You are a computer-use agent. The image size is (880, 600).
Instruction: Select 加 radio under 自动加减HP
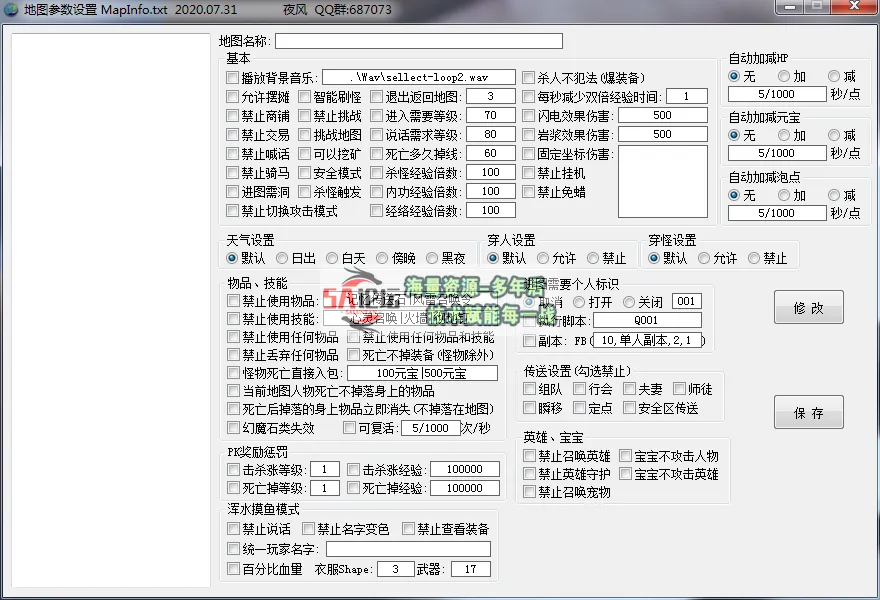[784, 76]
